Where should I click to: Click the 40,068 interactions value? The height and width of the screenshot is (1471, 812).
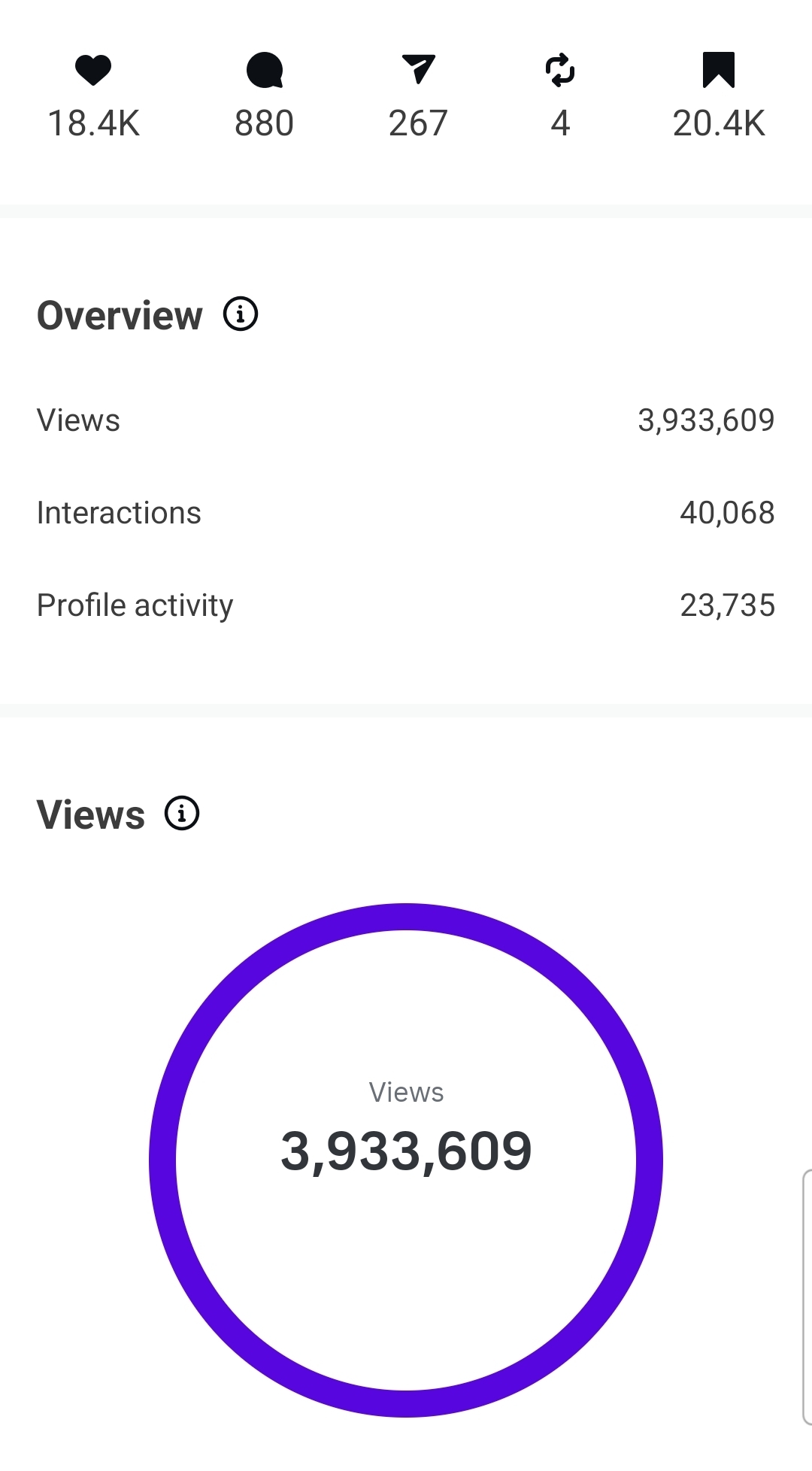[x=726, y=513]
